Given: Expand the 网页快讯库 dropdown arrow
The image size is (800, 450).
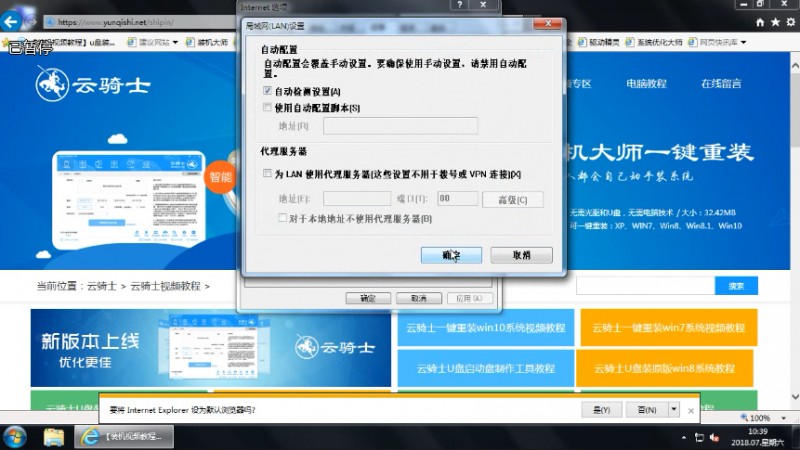Looking at the screenshot, I should [x=743, y=42].
